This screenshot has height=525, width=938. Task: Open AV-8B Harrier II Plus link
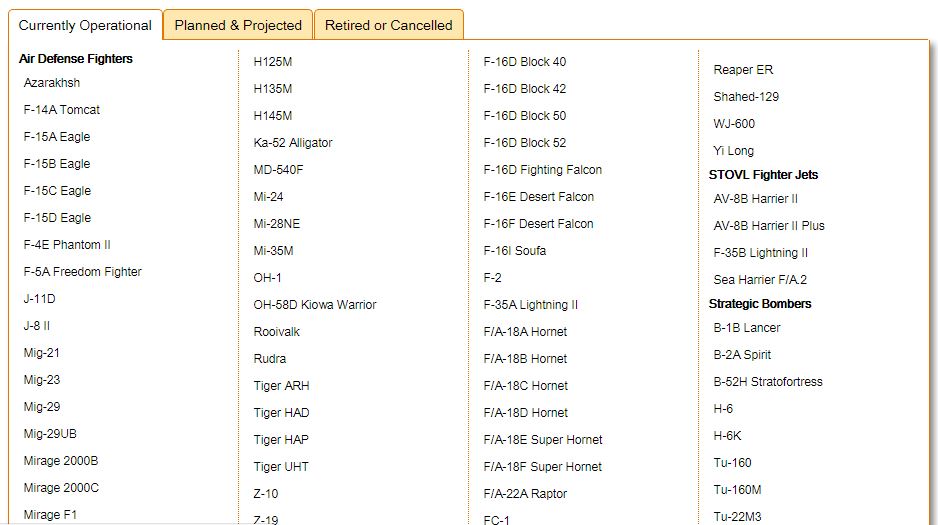point(769,226)
